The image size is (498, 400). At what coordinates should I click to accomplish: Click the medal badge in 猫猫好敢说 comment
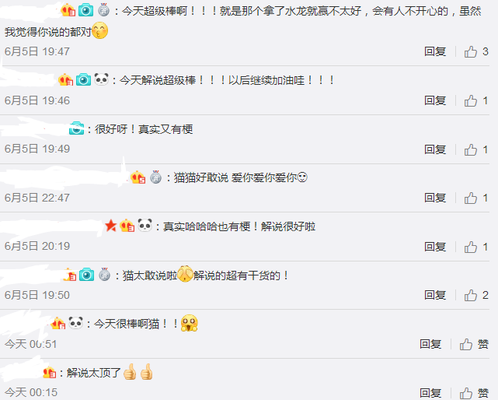156,177
